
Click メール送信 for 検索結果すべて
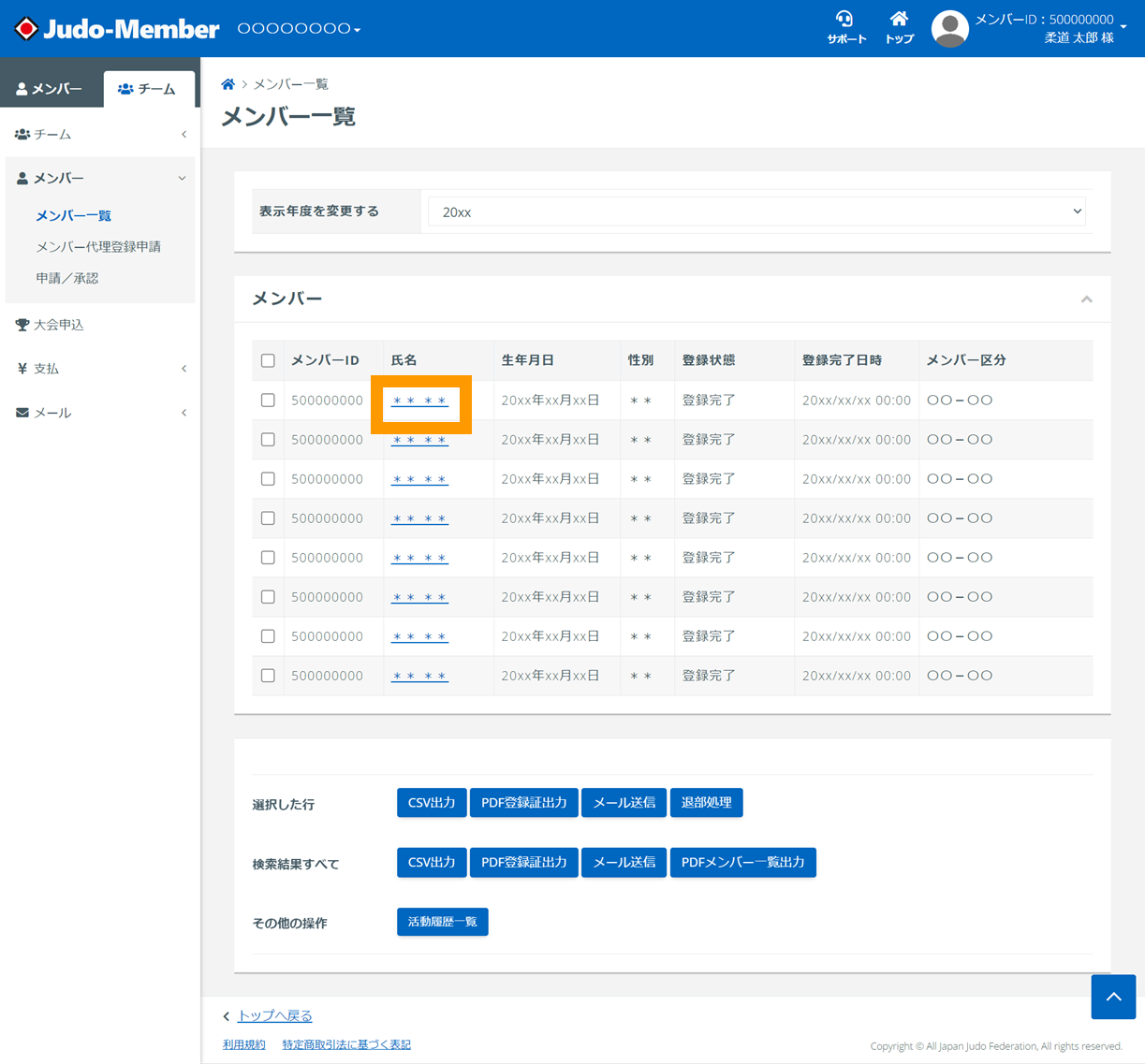click(x=624, y=863)
